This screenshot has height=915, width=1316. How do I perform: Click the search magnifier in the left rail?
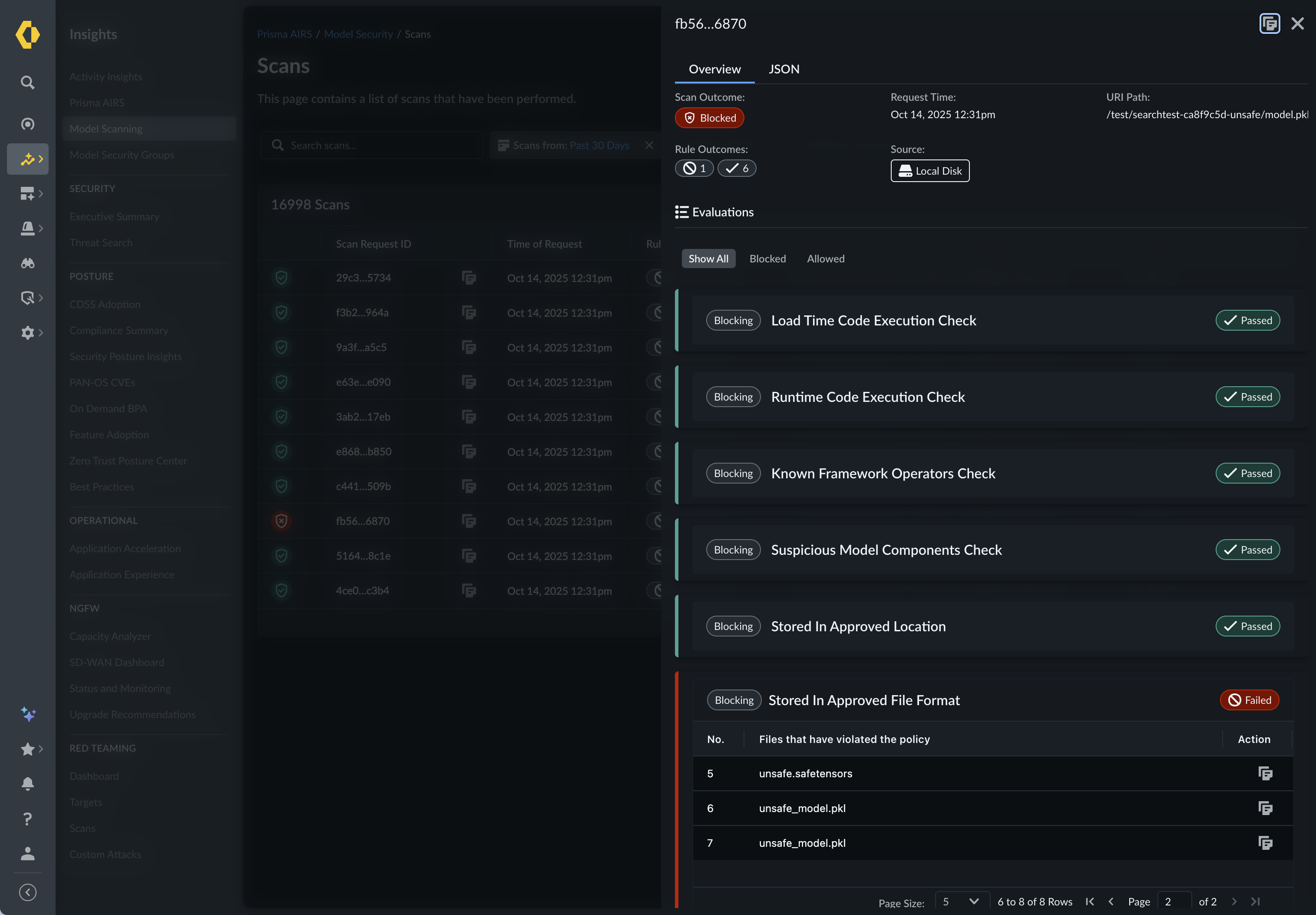tap(27, 83)
